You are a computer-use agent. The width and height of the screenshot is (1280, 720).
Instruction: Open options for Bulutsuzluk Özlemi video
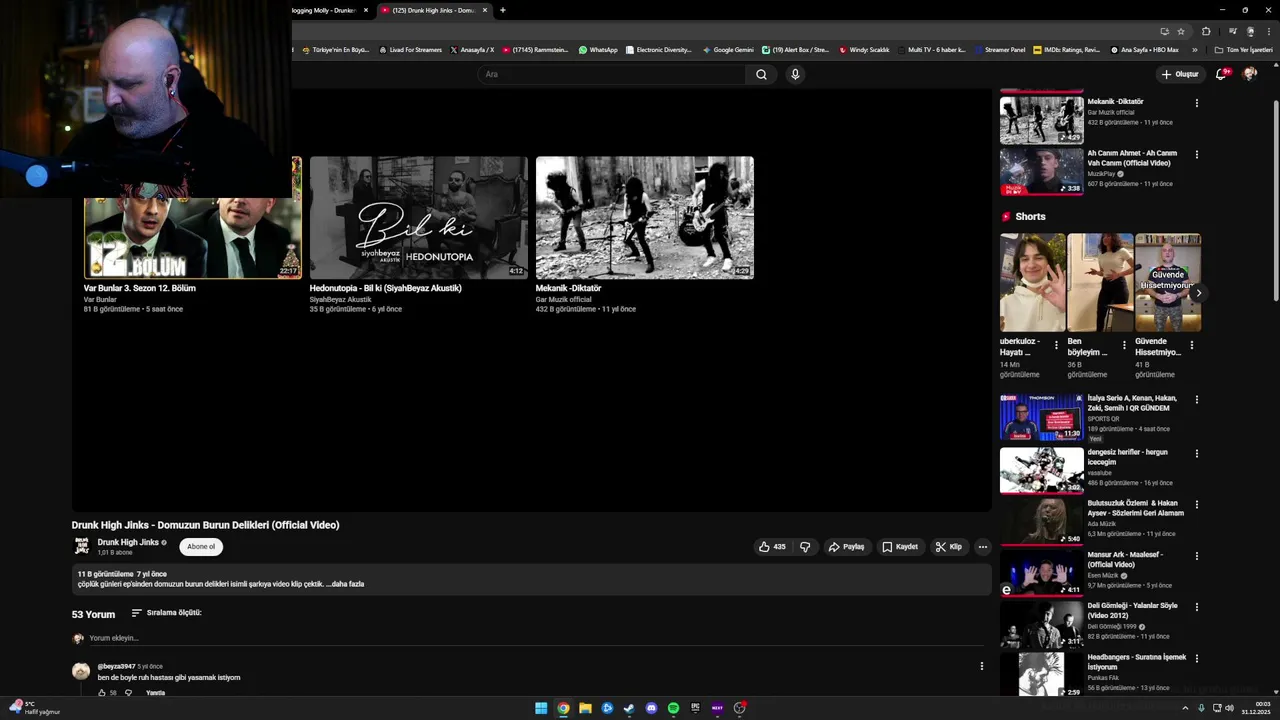pos(1197,505)
